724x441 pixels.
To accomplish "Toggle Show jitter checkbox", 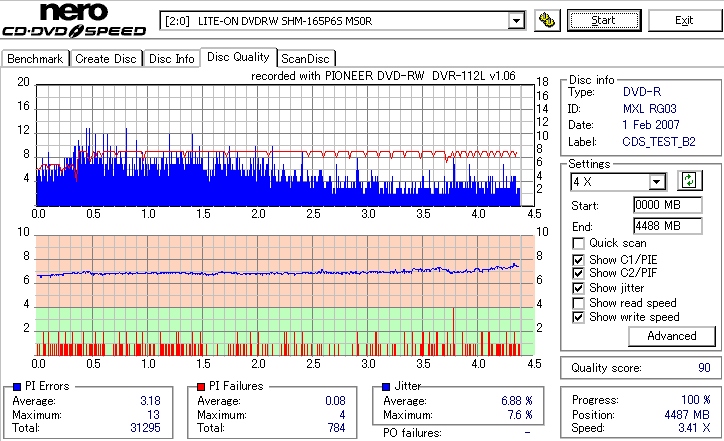I will [578, 288].
